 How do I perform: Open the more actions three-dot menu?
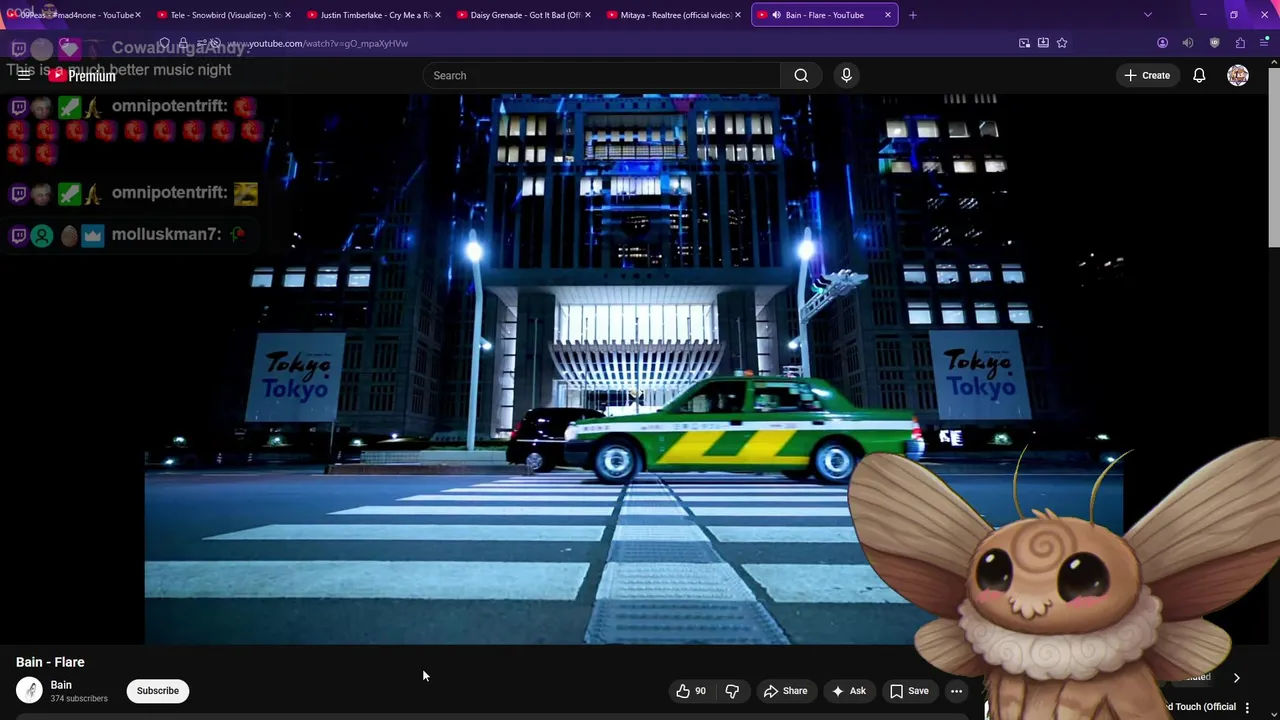coord(956,691)
